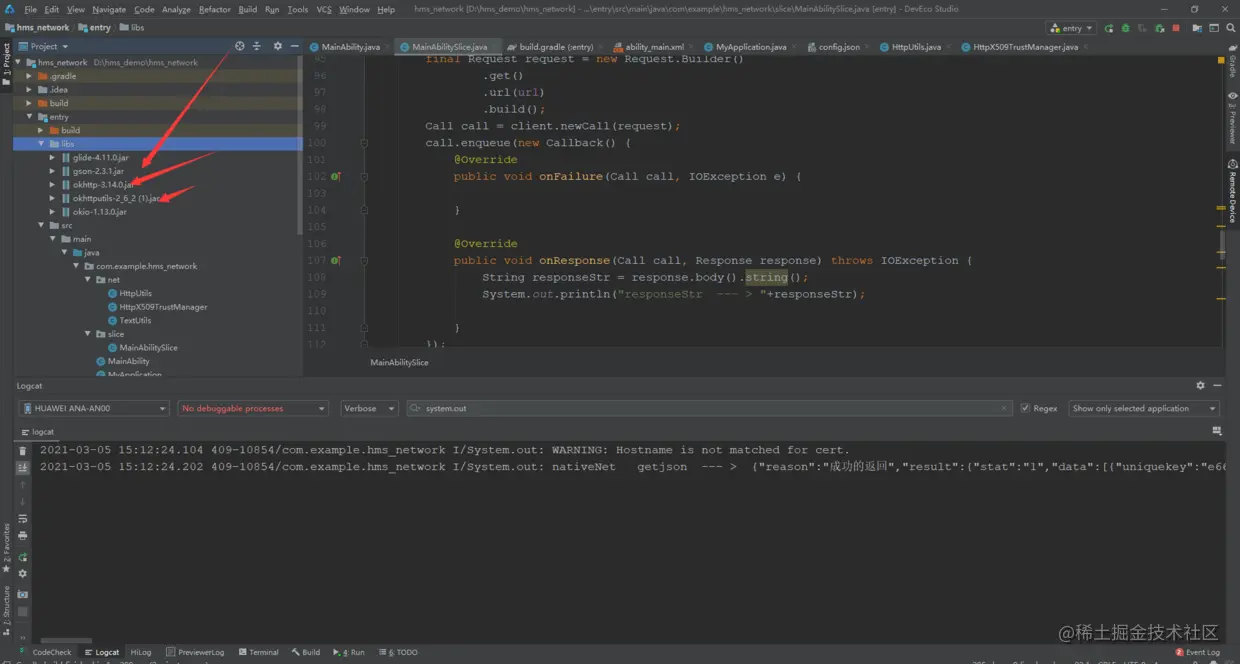Switch to HttpUtils.java editor tab
The height and width of the screenshot is (664, 1240).
916,47
